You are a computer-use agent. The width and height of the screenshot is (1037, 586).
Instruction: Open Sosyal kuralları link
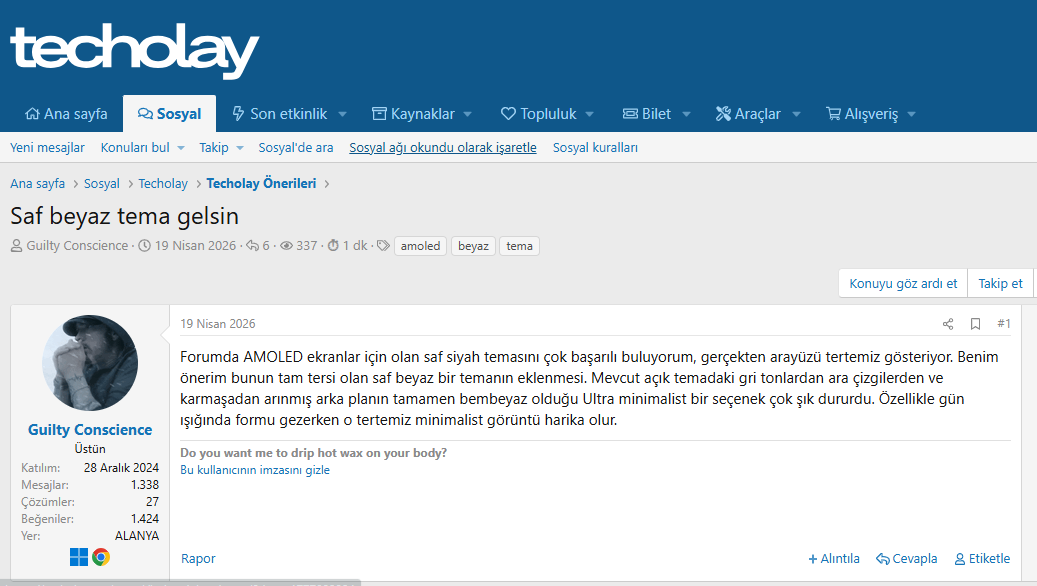(x=595, y=147)
